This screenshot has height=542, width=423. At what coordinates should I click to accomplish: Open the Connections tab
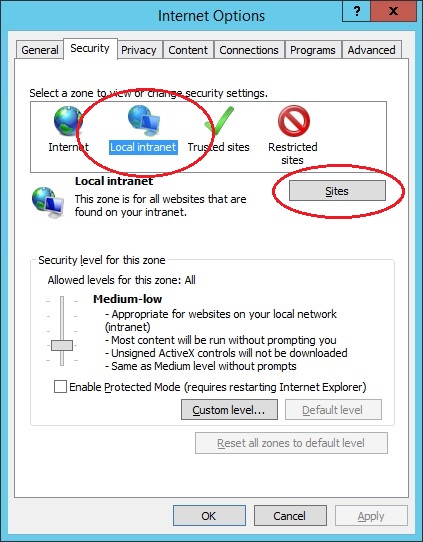249,50
